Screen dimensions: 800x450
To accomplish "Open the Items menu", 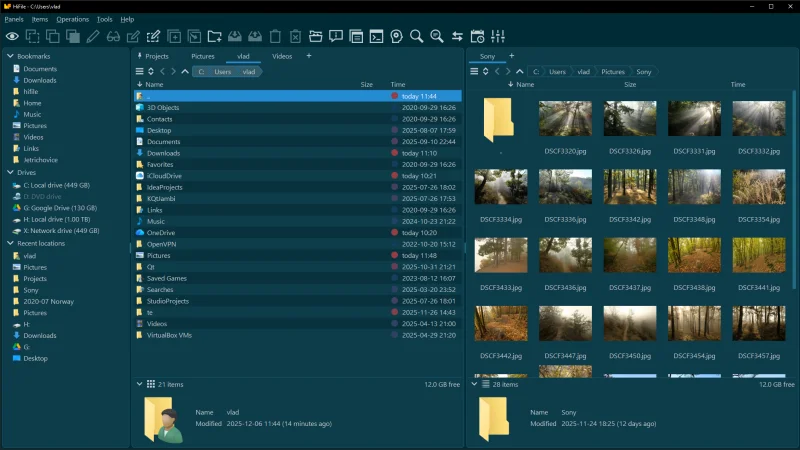I will click(40, 19).
